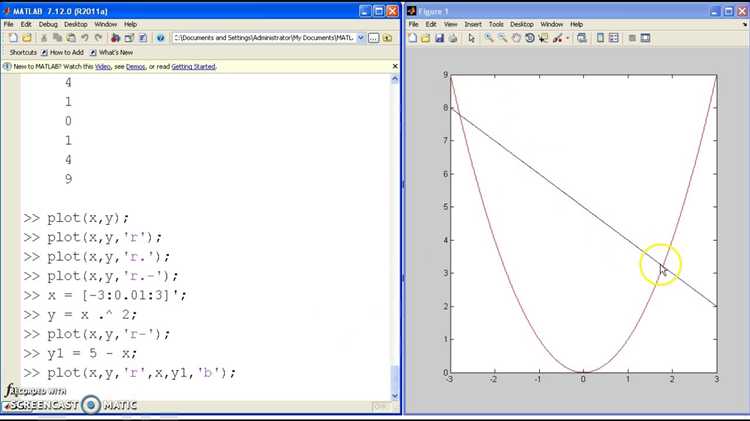Open the Video link in info bar

point(103,66)
